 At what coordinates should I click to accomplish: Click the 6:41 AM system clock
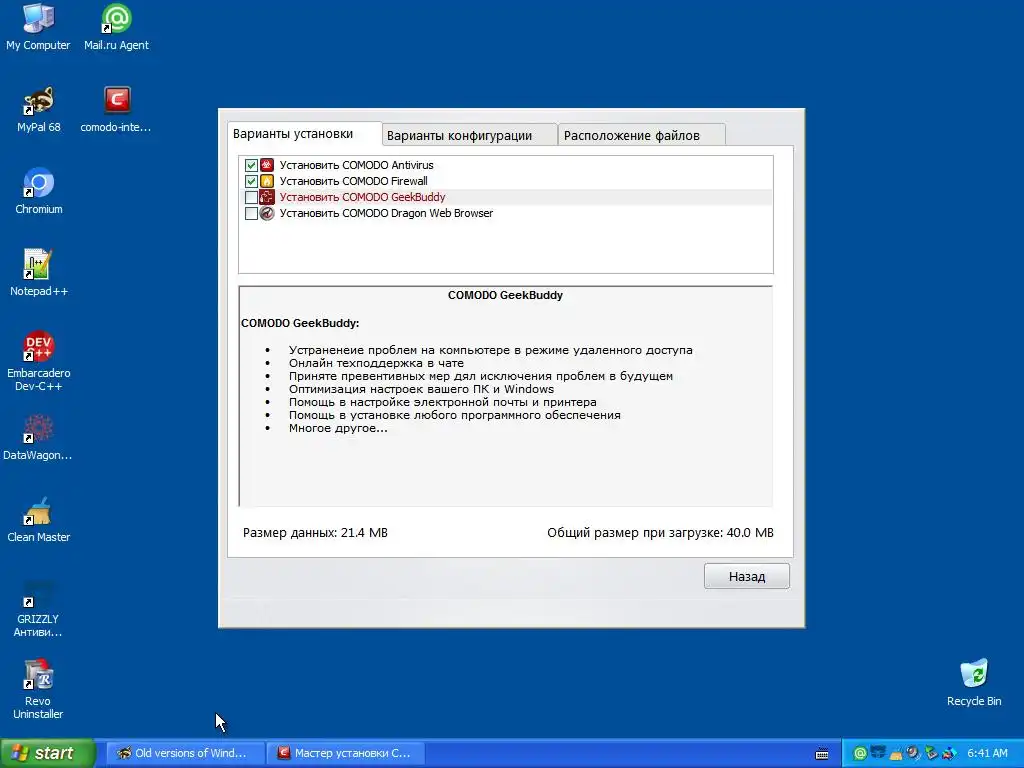coord(987,754)
